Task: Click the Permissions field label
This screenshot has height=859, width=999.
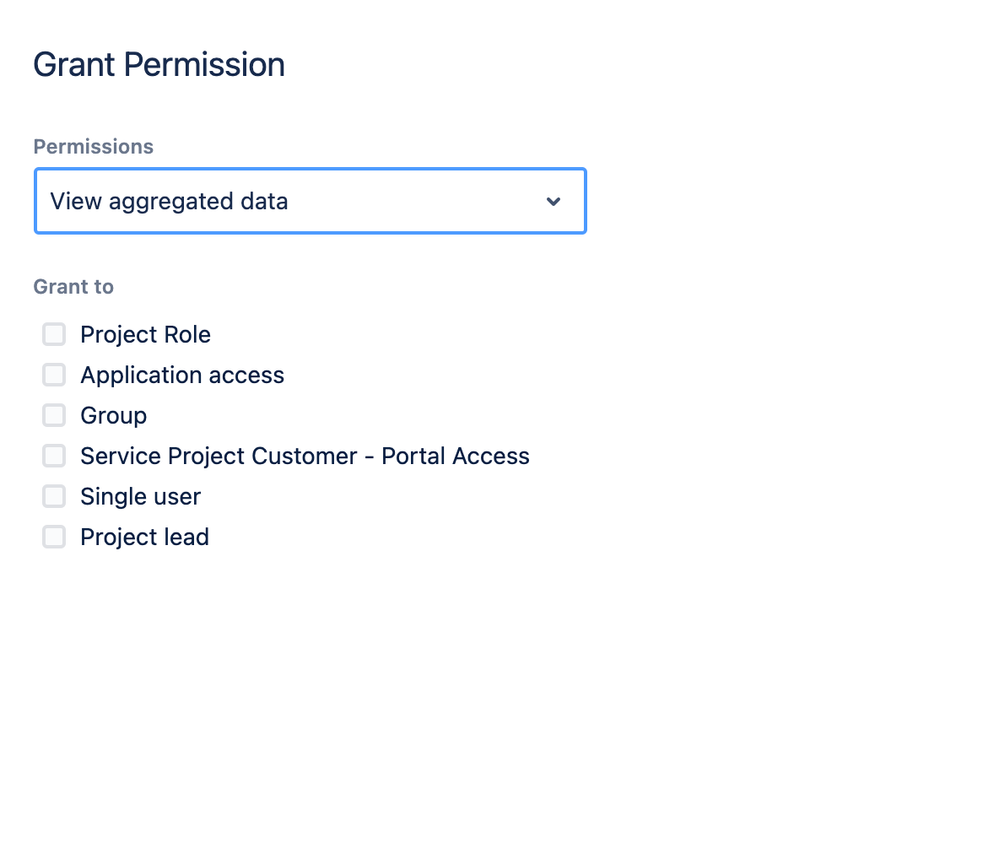Action: point(93,147)
